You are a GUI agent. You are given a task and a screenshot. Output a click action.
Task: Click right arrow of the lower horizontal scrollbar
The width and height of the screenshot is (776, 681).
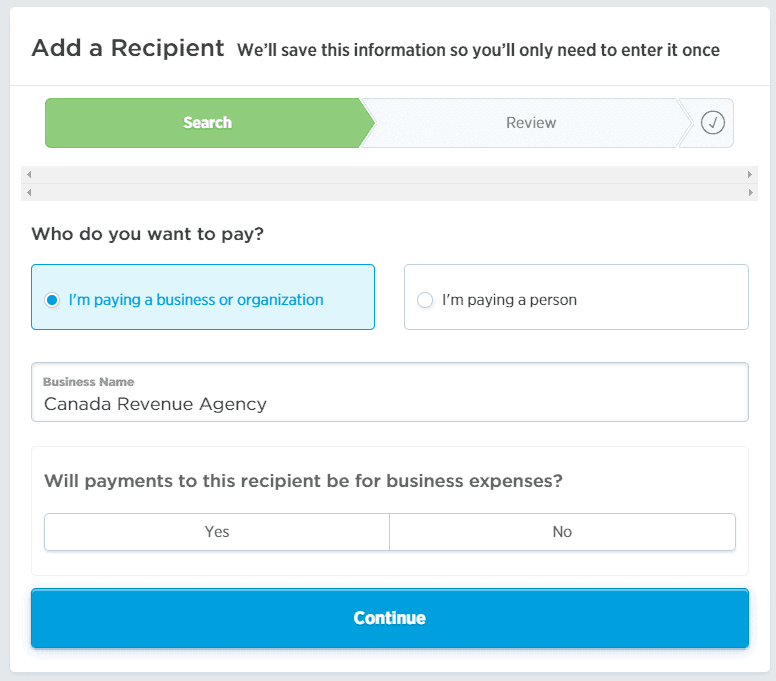[750, 192]
